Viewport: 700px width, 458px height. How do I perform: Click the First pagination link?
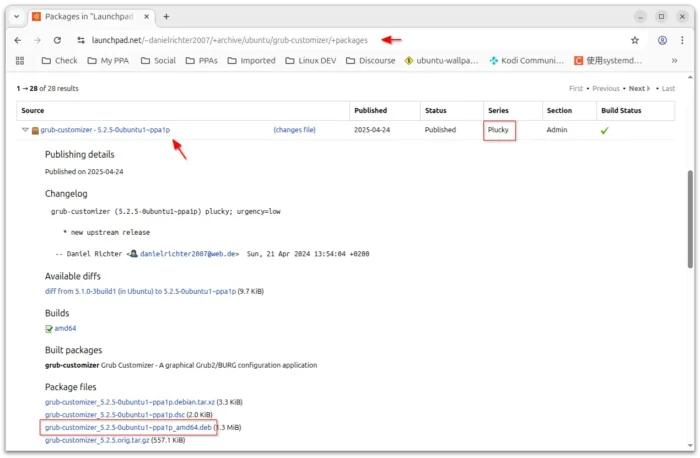tap(576, 88)
